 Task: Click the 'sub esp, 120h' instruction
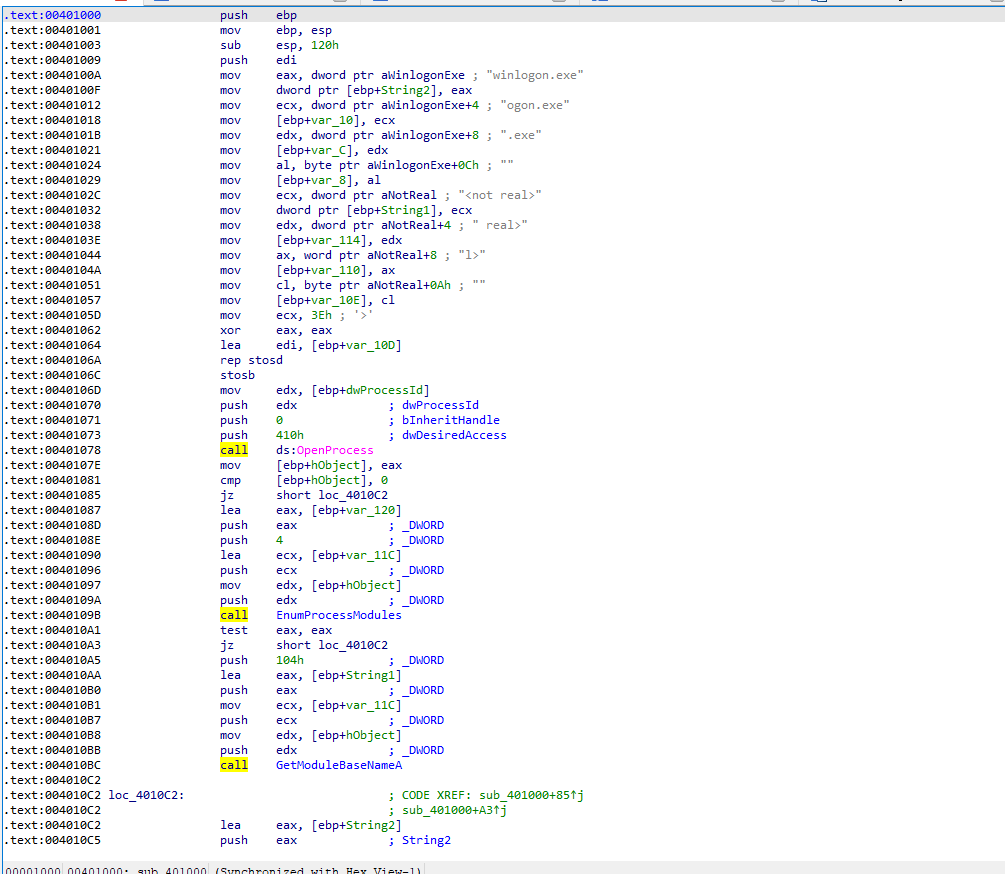coord(279,45)
